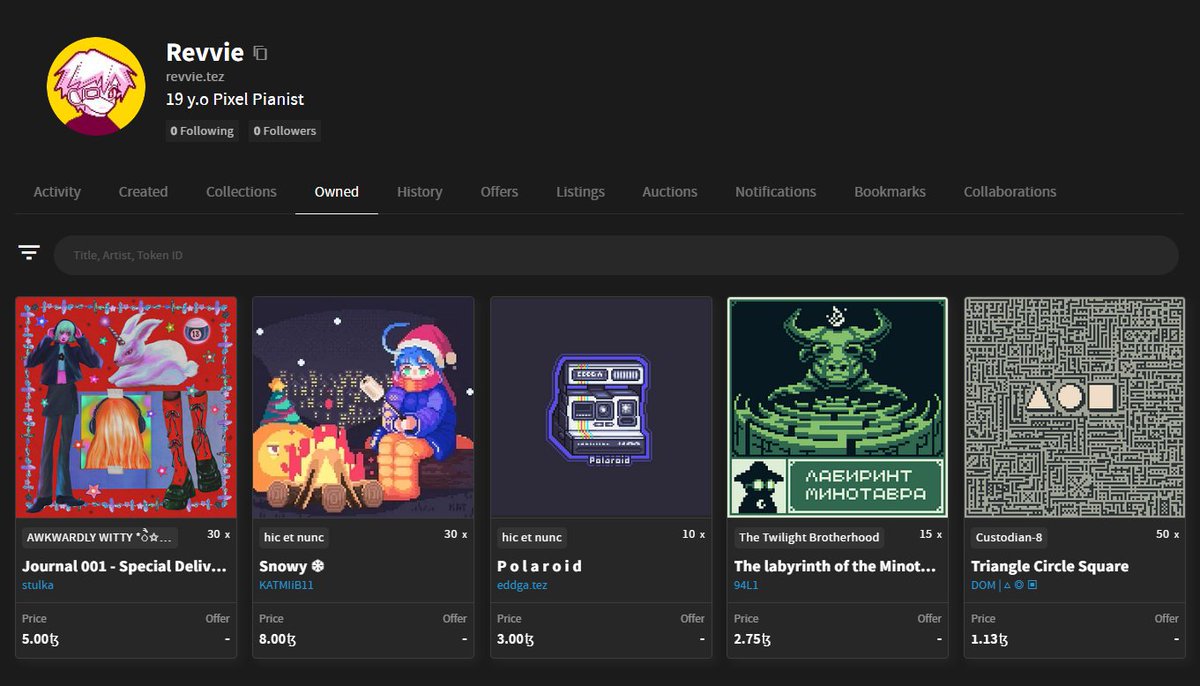Click Revvie's profile avatar
The image size is (1200, 686).
(97, 85)
